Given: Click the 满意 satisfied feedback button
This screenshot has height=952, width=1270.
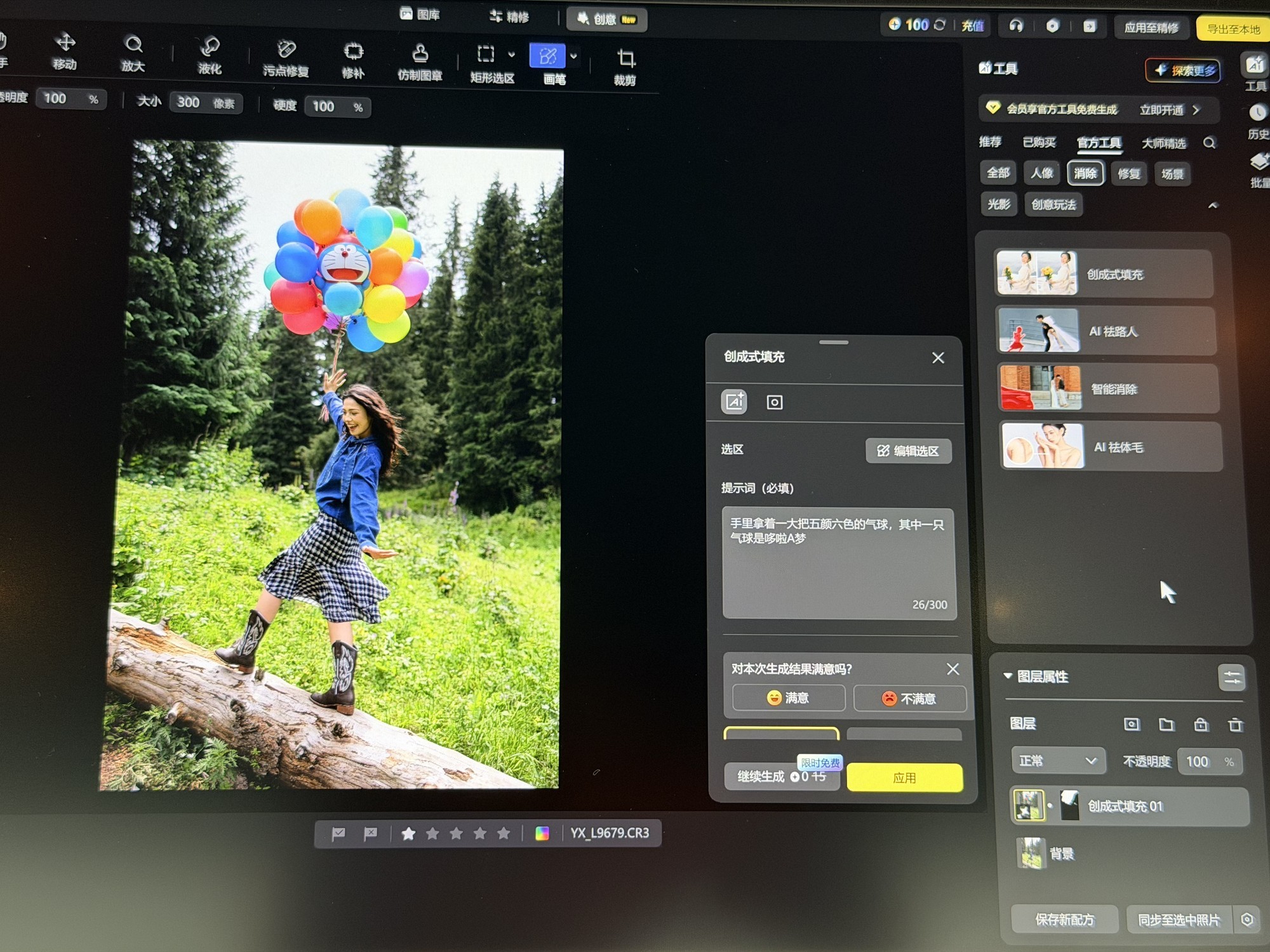Looking at the screenshot, I should 788,697.
